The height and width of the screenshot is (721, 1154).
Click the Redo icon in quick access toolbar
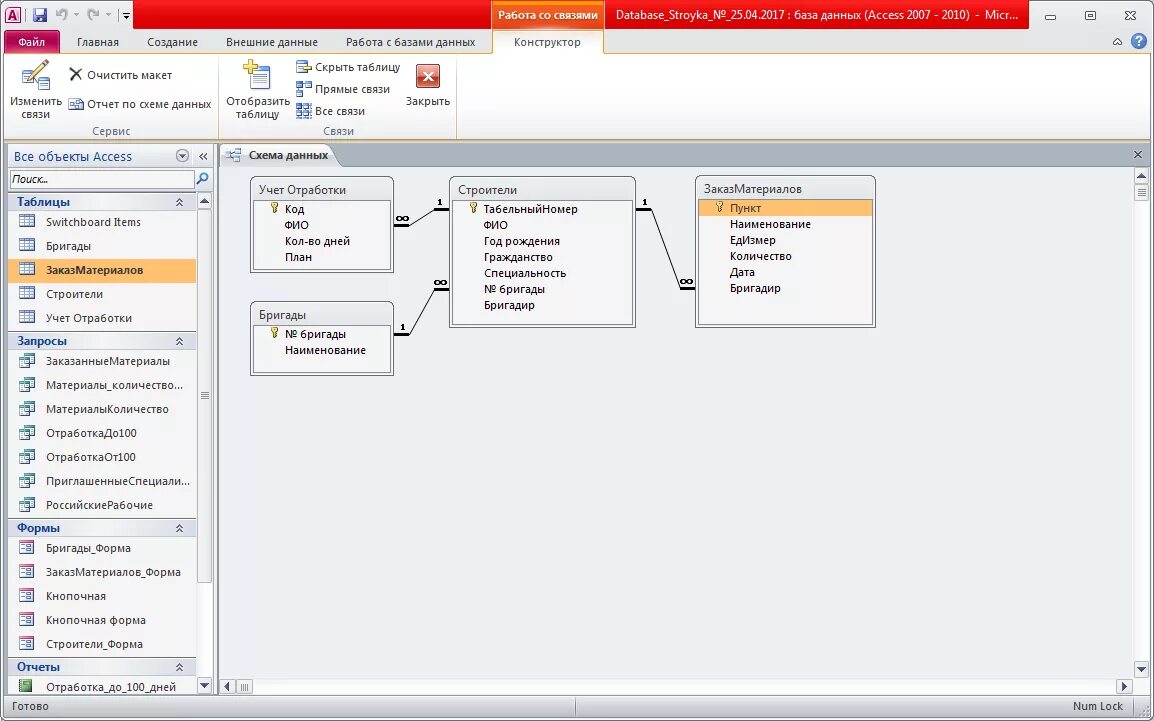coord(93,15)
